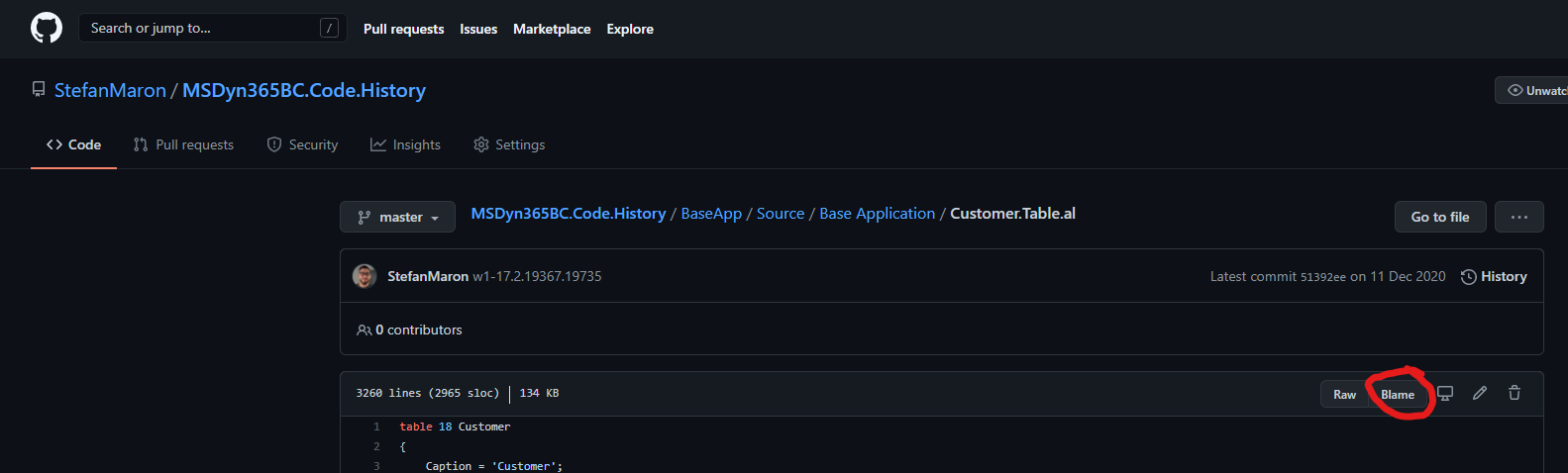The image size is (1568, 473).
Task: Click the Blame button
Action: point(1398,394)
